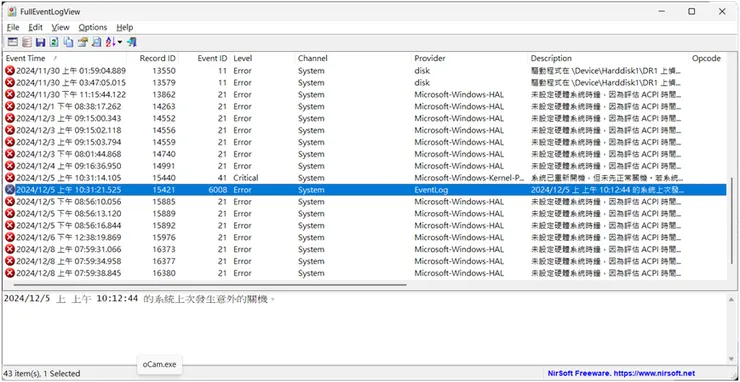Click error icon of 12:38:19.869 event row

click(x=10, y=238)
